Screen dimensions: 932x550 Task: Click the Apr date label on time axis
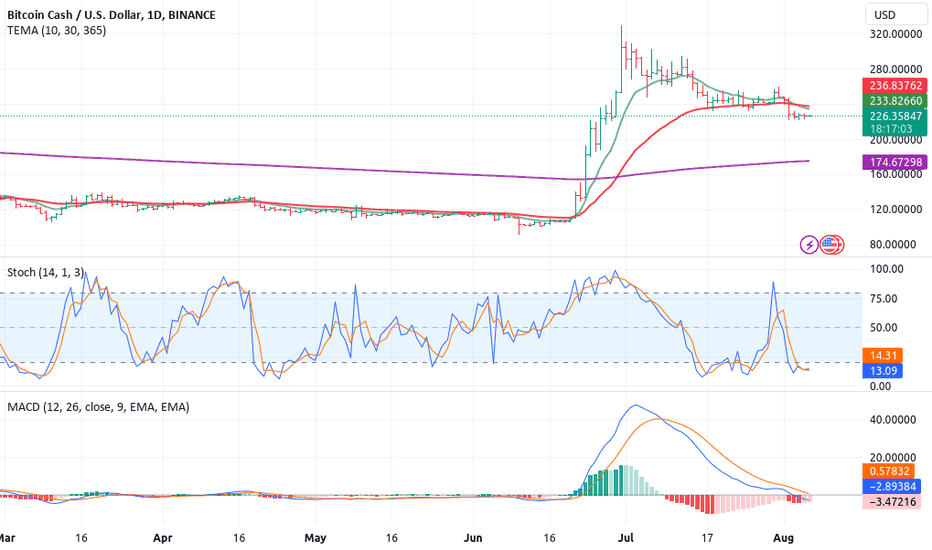pos(162,538)
